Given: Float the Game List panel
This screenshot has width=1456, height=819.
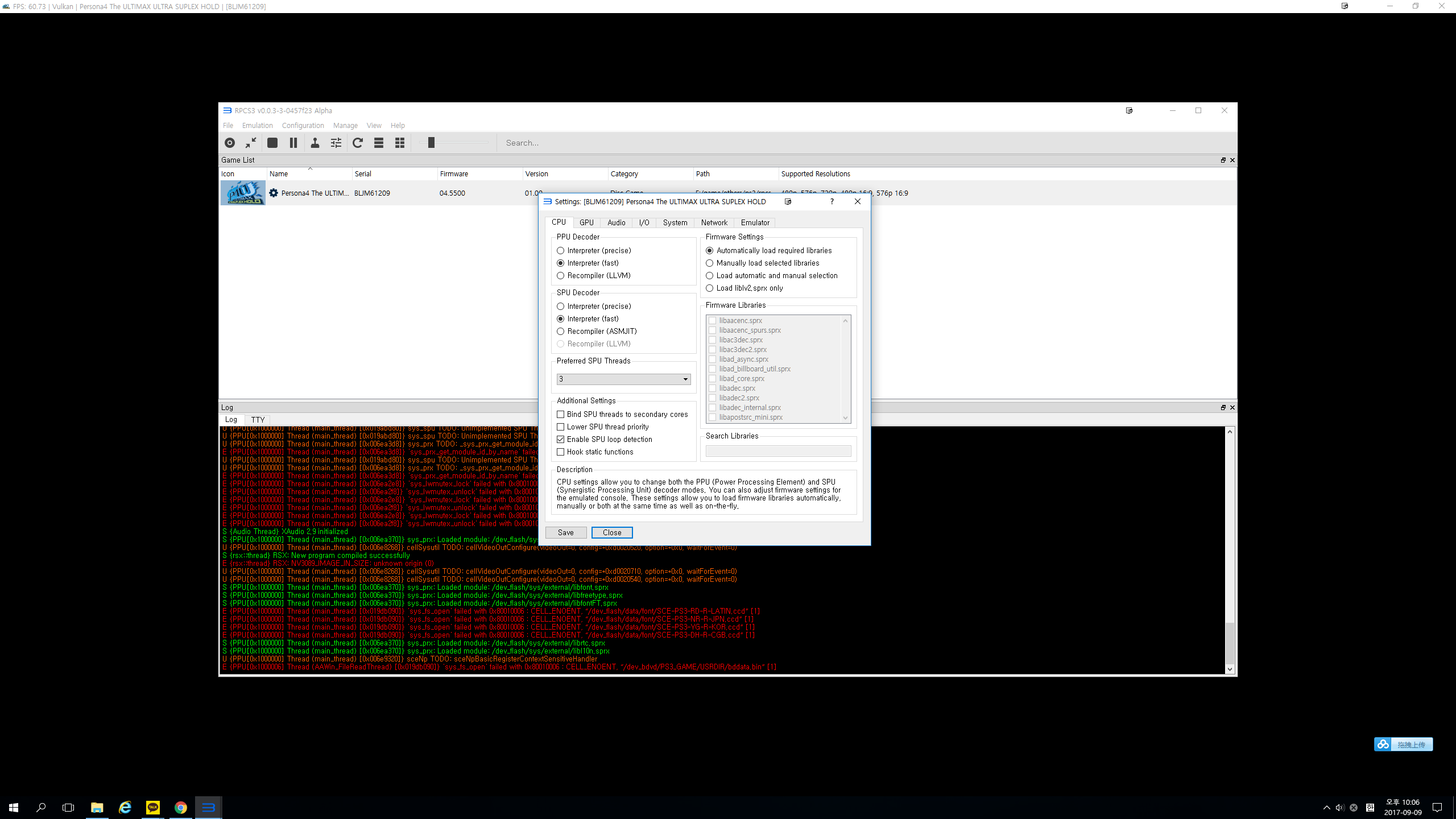Looking at the screenshot, I should pyautogui.click(x=1223, y=160).
